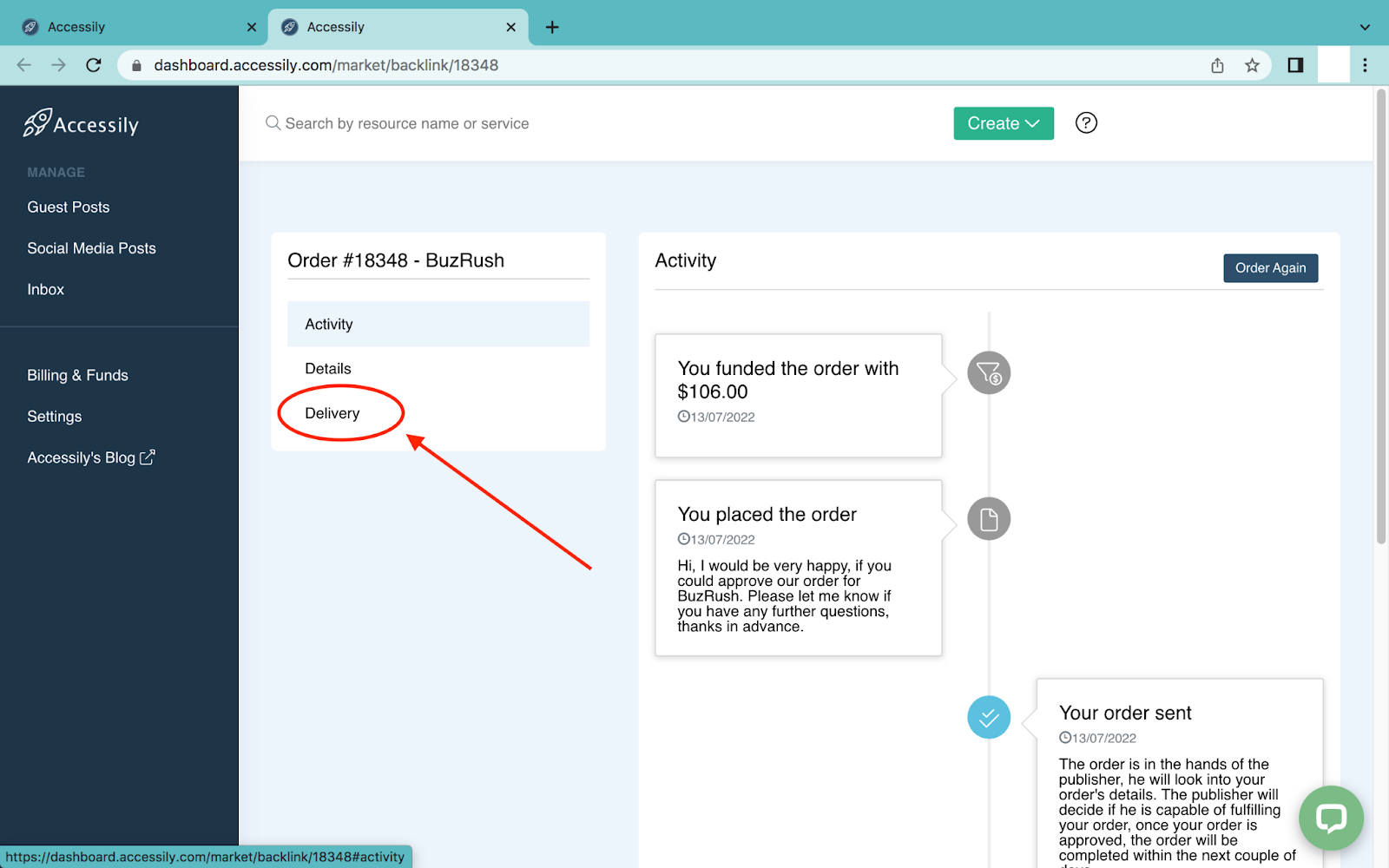Reload the page
Screen dimensions: 1389x868
[x=94, y=65]
